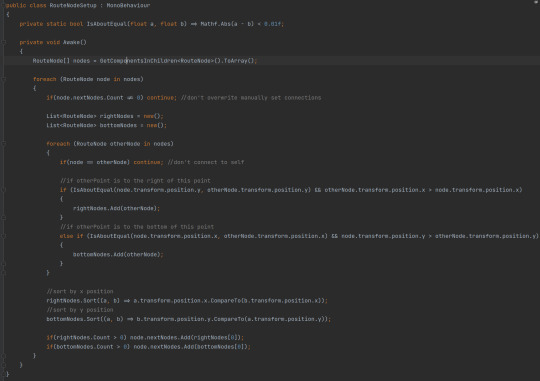Click the MonoBehaviour base class name

click(x=128, y=6)
